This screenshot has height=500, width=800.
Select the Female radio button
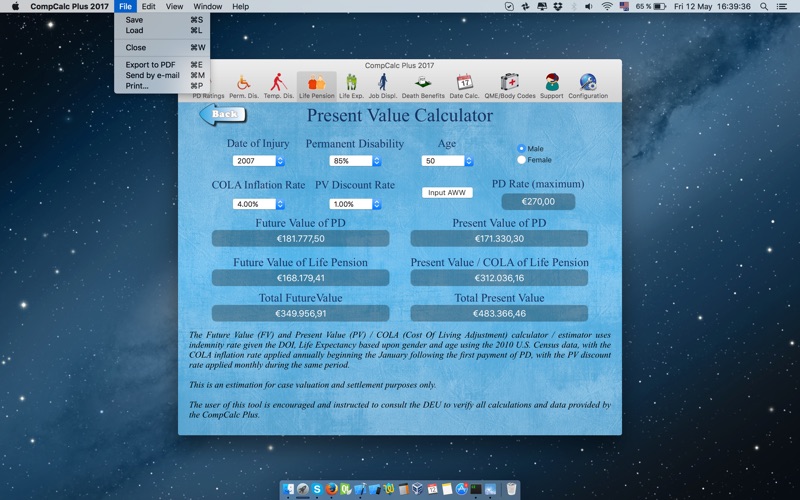coord(521,160)
